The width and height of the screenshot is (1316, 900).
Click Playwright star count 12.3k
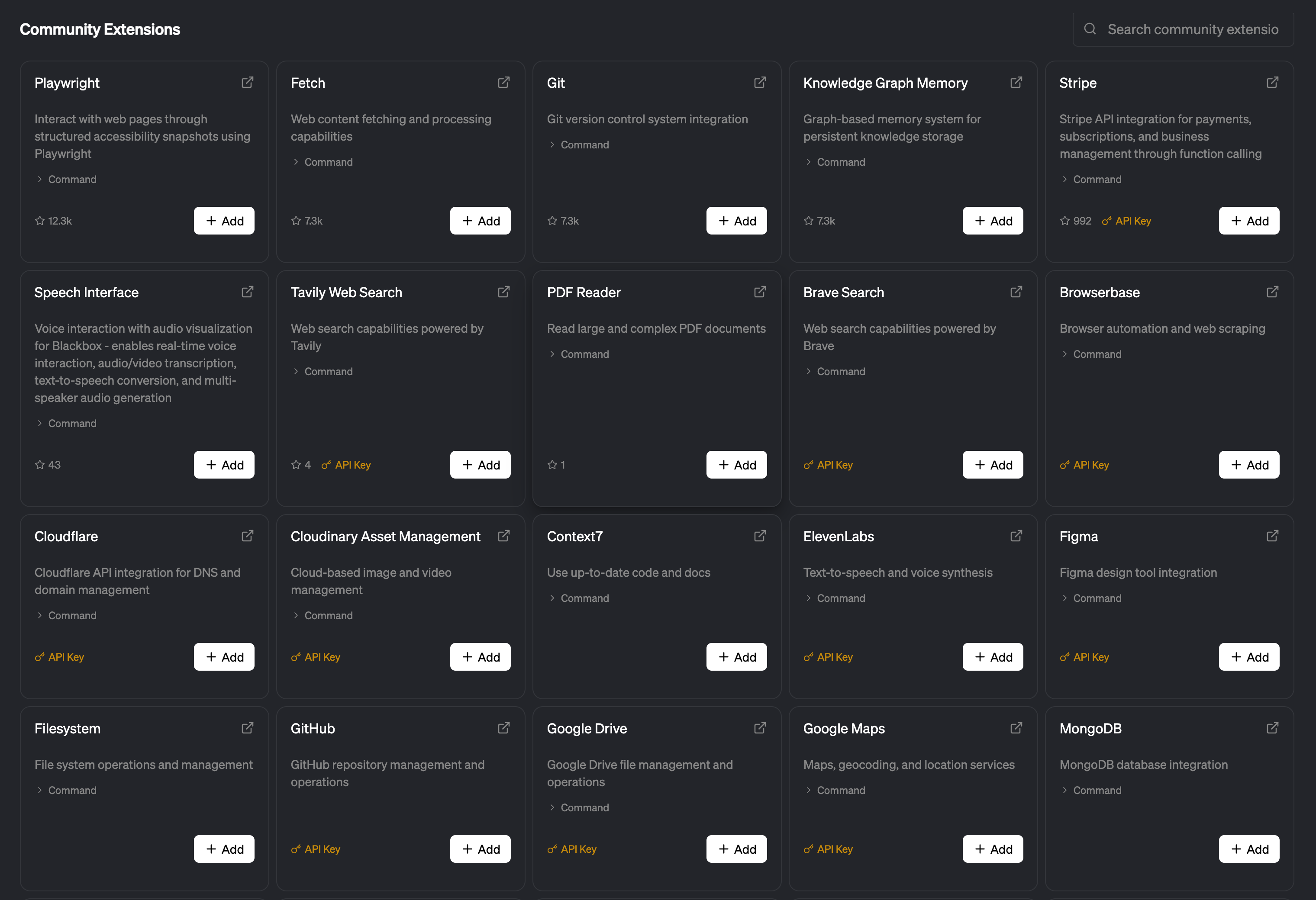point(53,221)
